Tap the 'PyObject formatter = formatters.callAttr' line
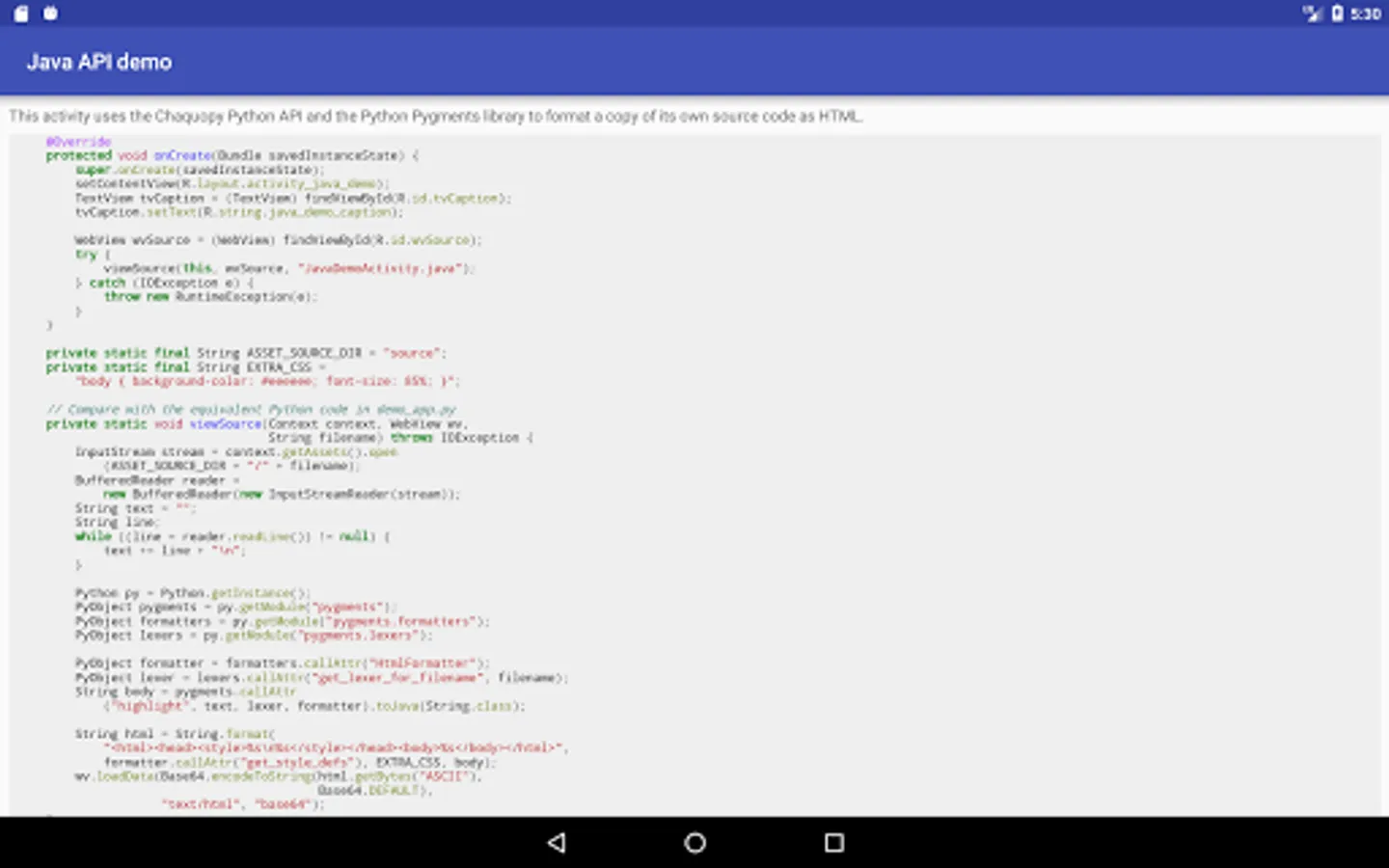This screenshot has height=868, width=1389. [283, 664]
